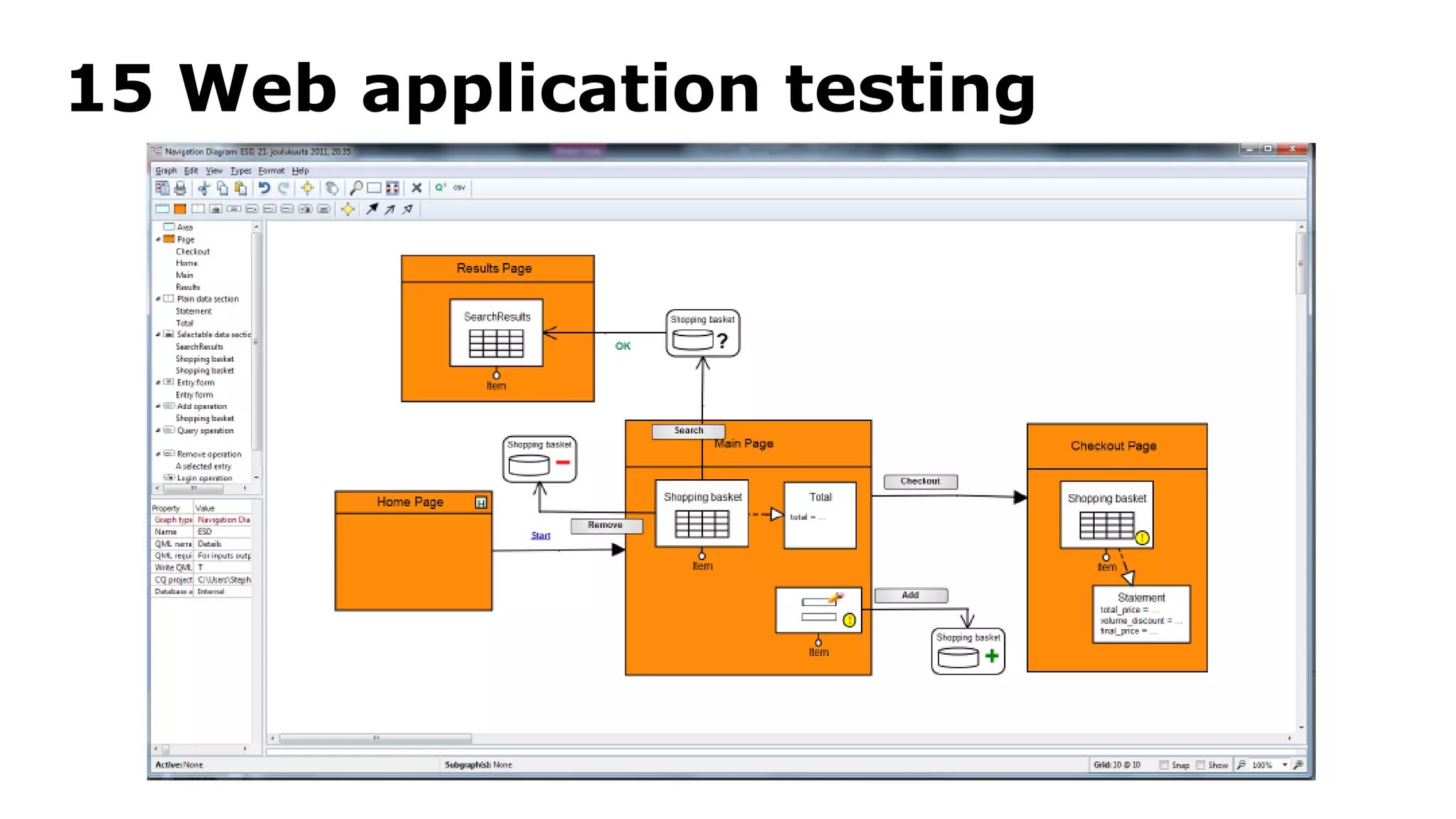Viewport: 1456px width, 819px height.
Task: Click the zoom-out icon beside 100%
Action: pos(1241,765)
